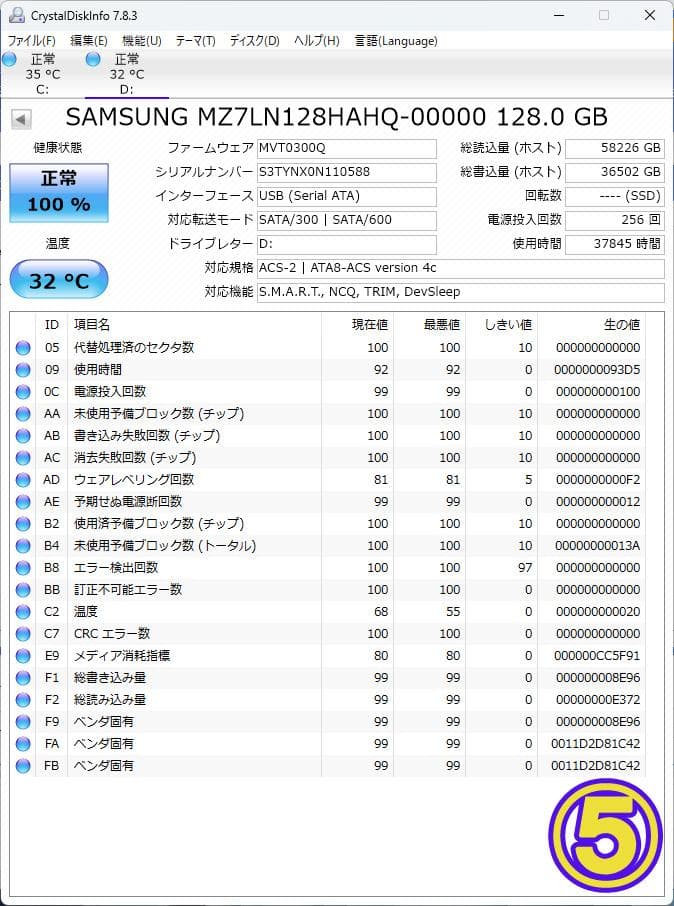Click worst value 55 in 温度 row
This screenshot has width=674, height=906.
(x=453, y=612)
